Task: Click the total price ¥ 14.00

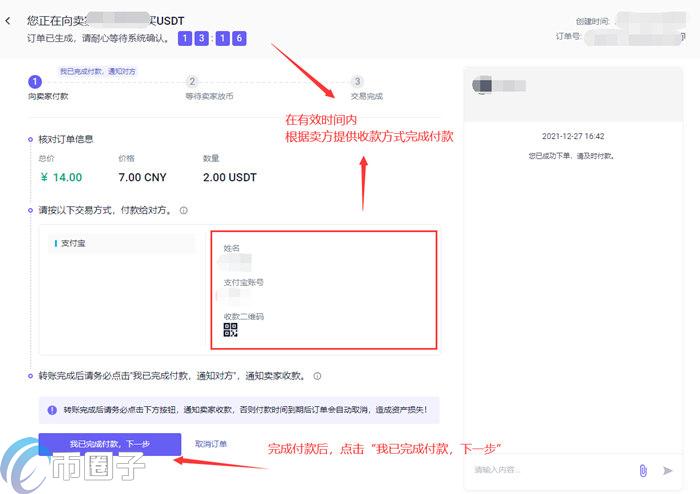Action: pyautogui.click(x=61, y=177)
